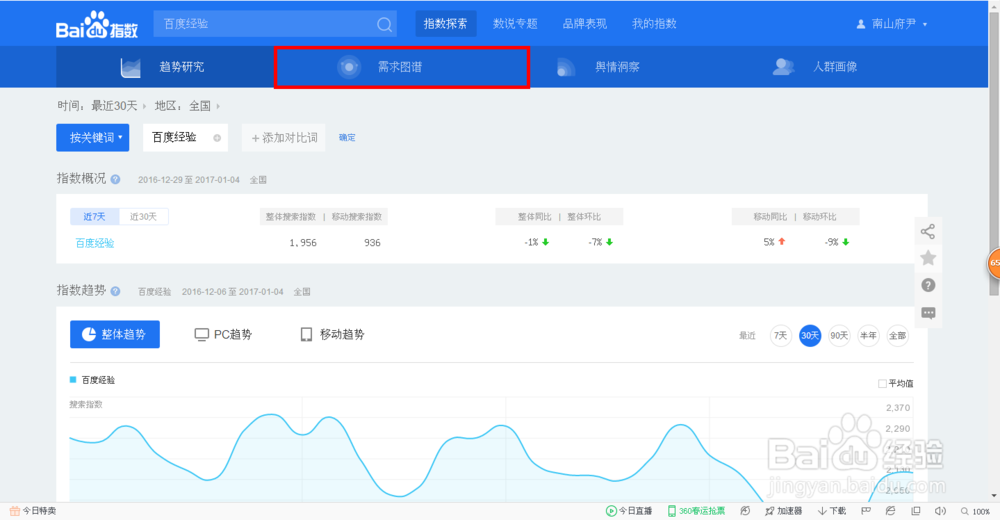Click the 整体搜索指数 column header
This screenshot has height=520, width=1000.
(291, 216)
